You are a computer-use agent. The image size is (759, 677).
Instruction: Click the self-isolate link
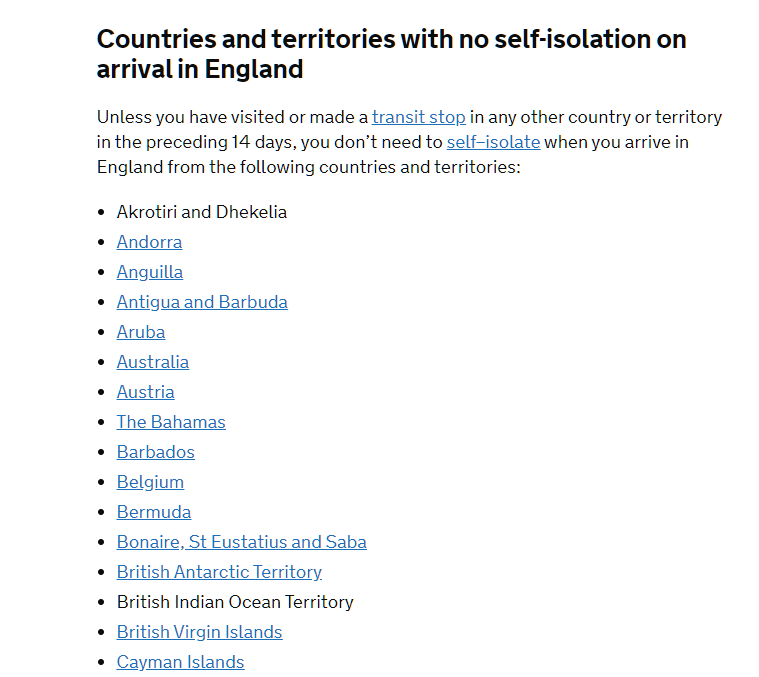point(493,142)
